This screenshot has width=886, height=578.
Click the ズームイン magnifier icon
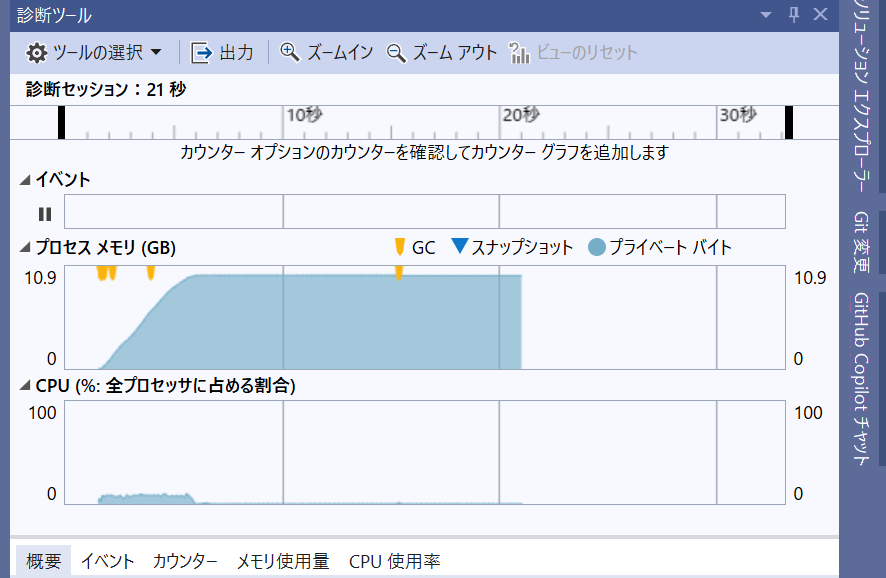[x=291, y=53]
